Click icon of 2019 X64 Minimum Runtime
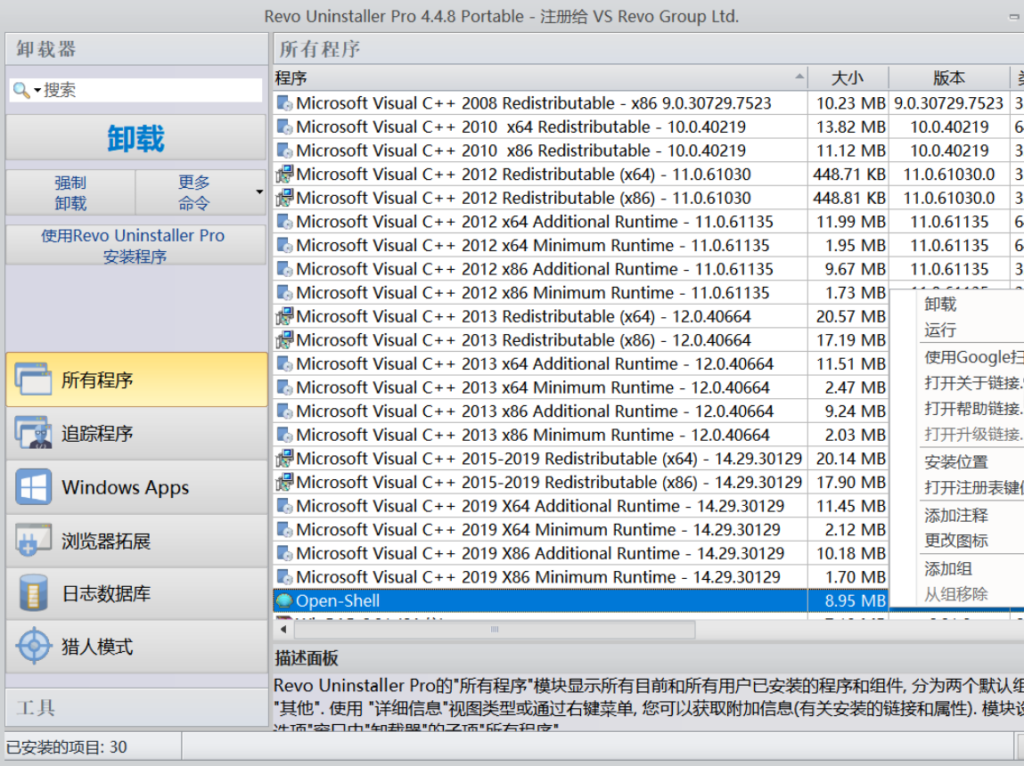 (284, 530)
